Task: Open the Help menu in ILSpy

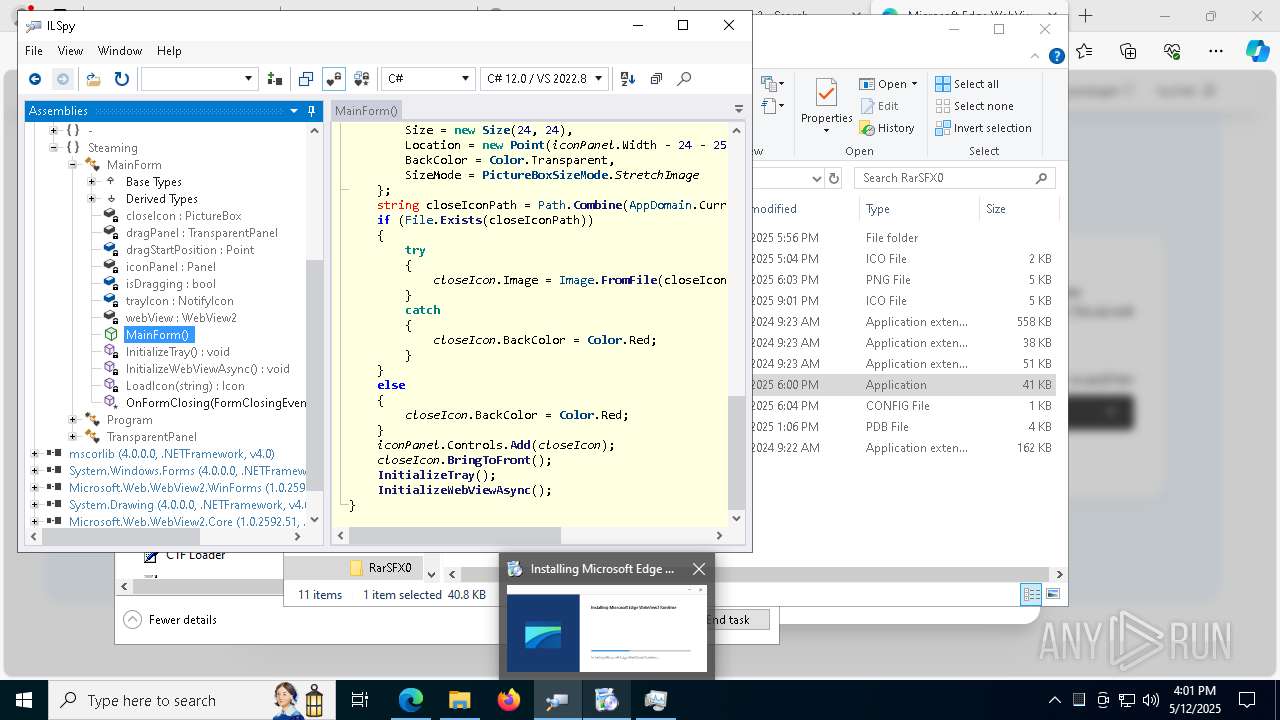Action: click(x=169, y=50)
